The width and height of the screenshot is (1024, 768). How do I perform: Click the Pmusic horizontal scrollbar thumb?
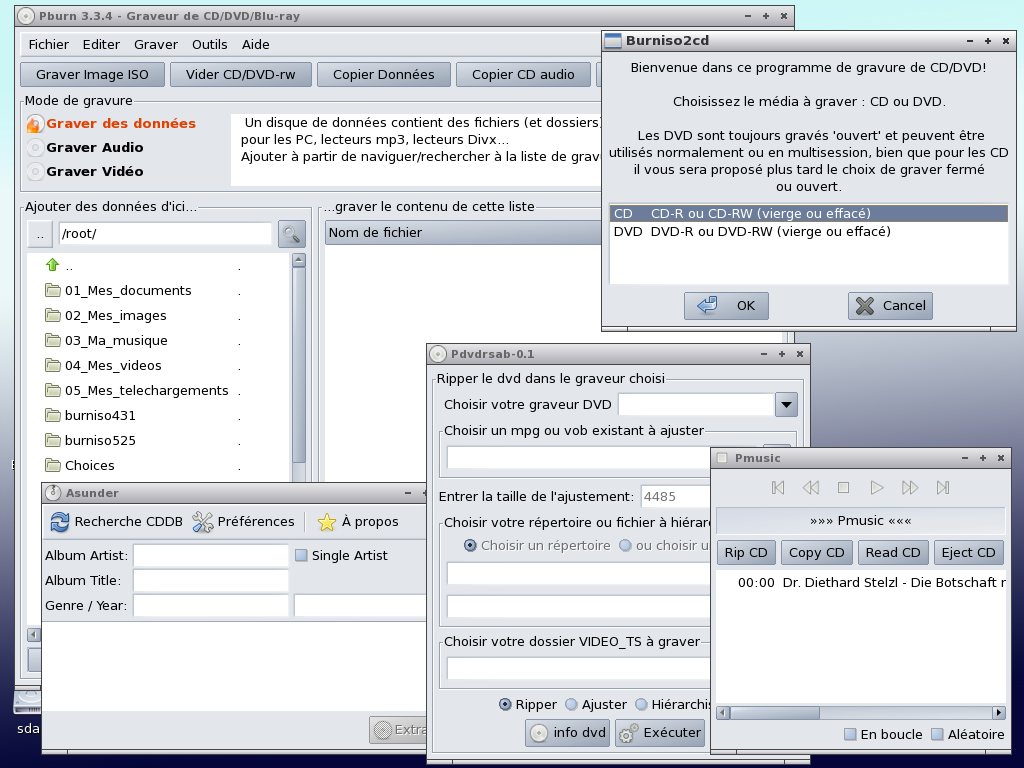pyautogui.click(x=775, y=712)
